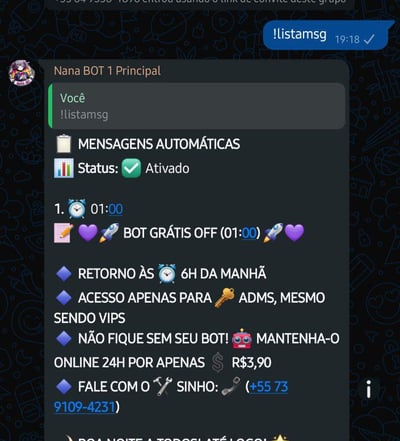The image size is (400, 441).
Task: Click the sent check mark beside 19:18
Action: [x=369, y=40]
